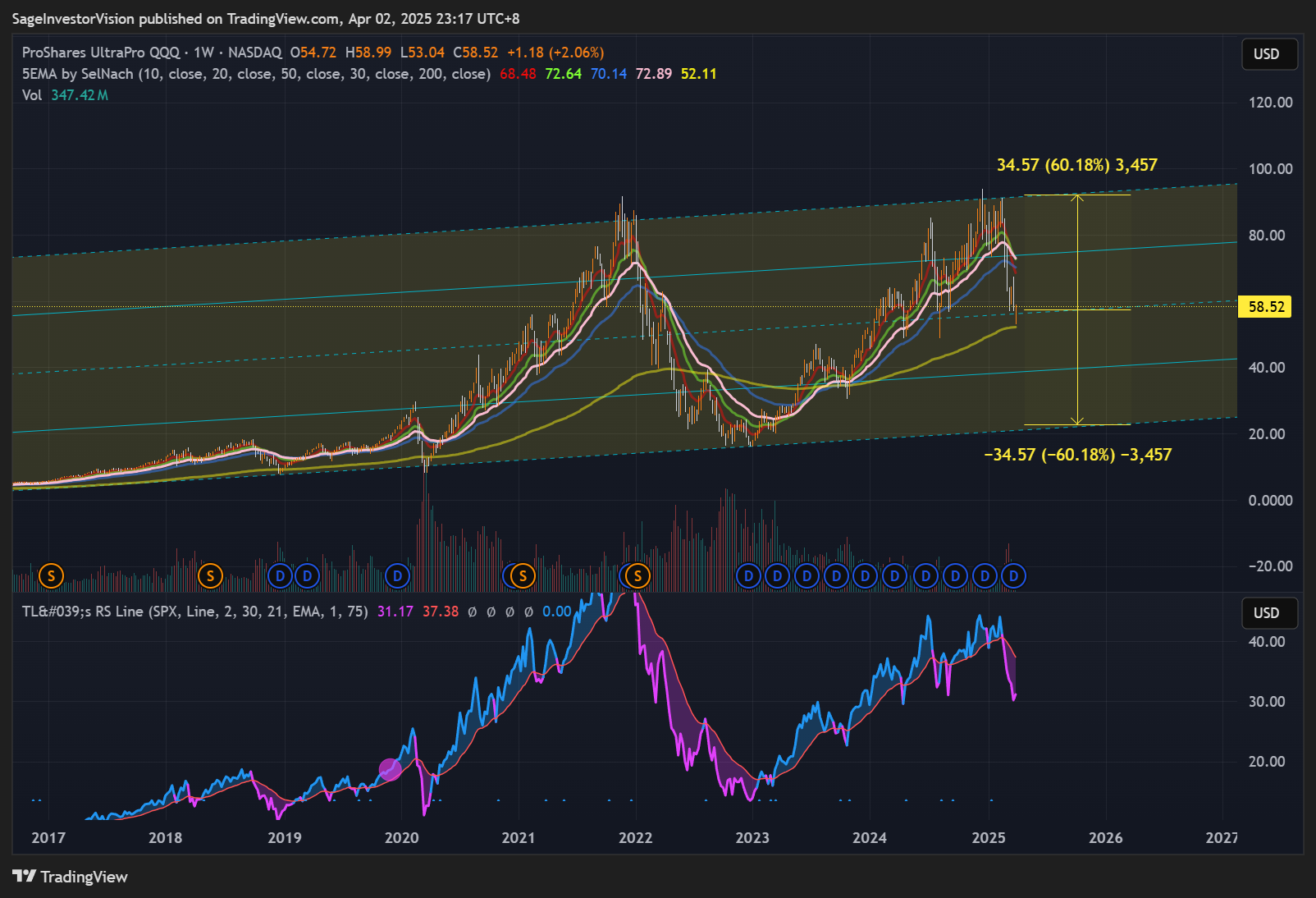Open the December 2018 dividend marker D
This screenshot has height=898, width=1316.
280,576
